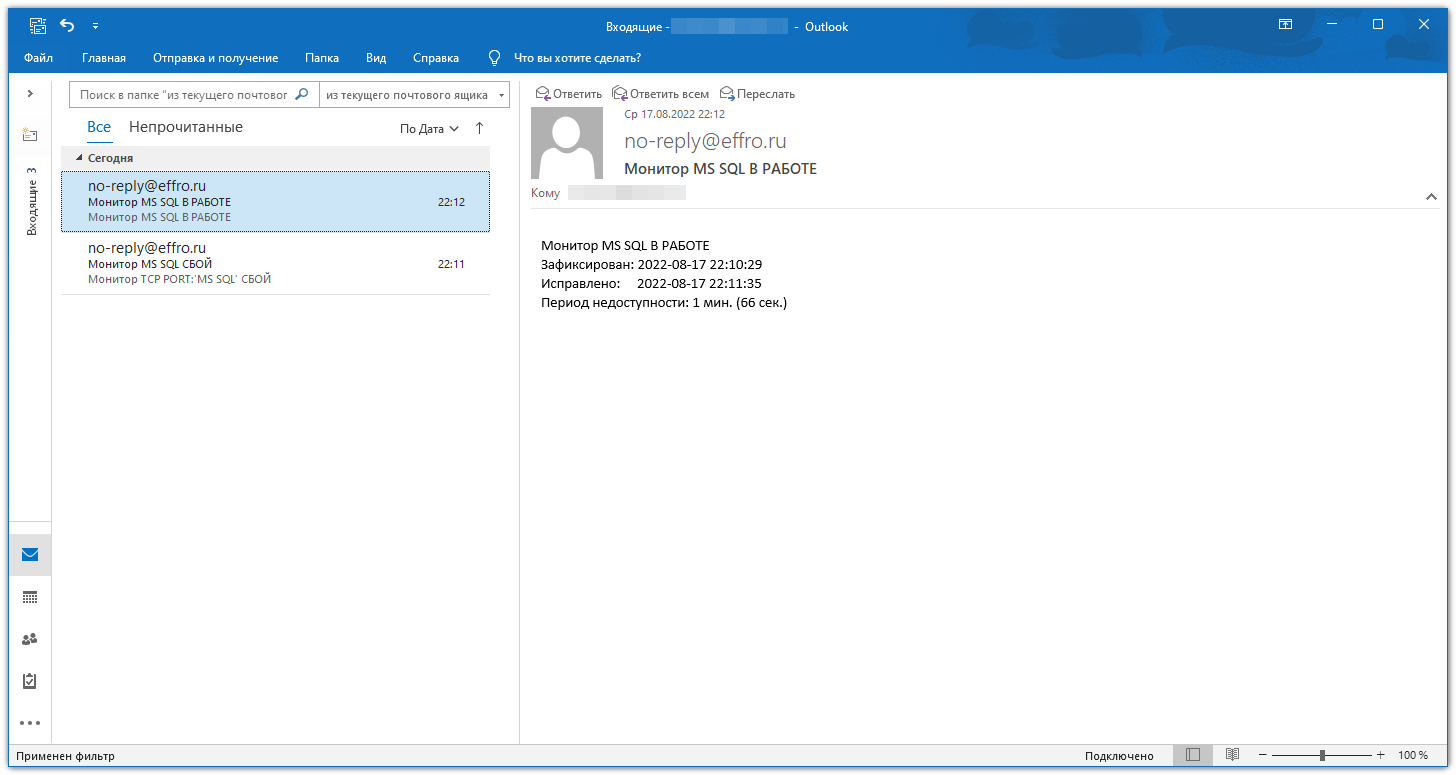Viewport: 1456px width, 775px height.
Task: Open the People view icon
Action: (x=29, y=639)
